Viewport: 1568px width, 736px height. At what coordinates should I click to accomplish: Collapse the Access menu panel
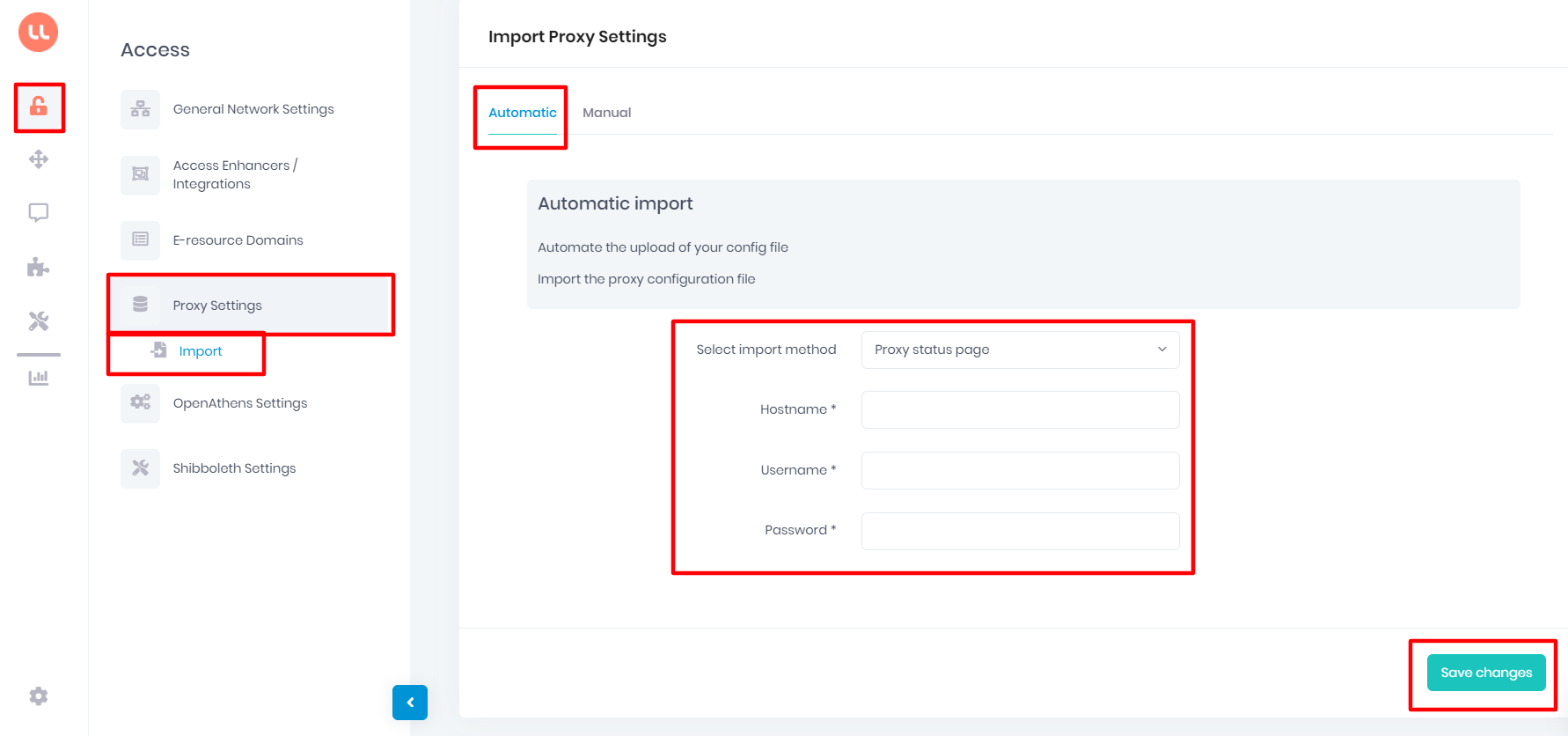point(410,702)
